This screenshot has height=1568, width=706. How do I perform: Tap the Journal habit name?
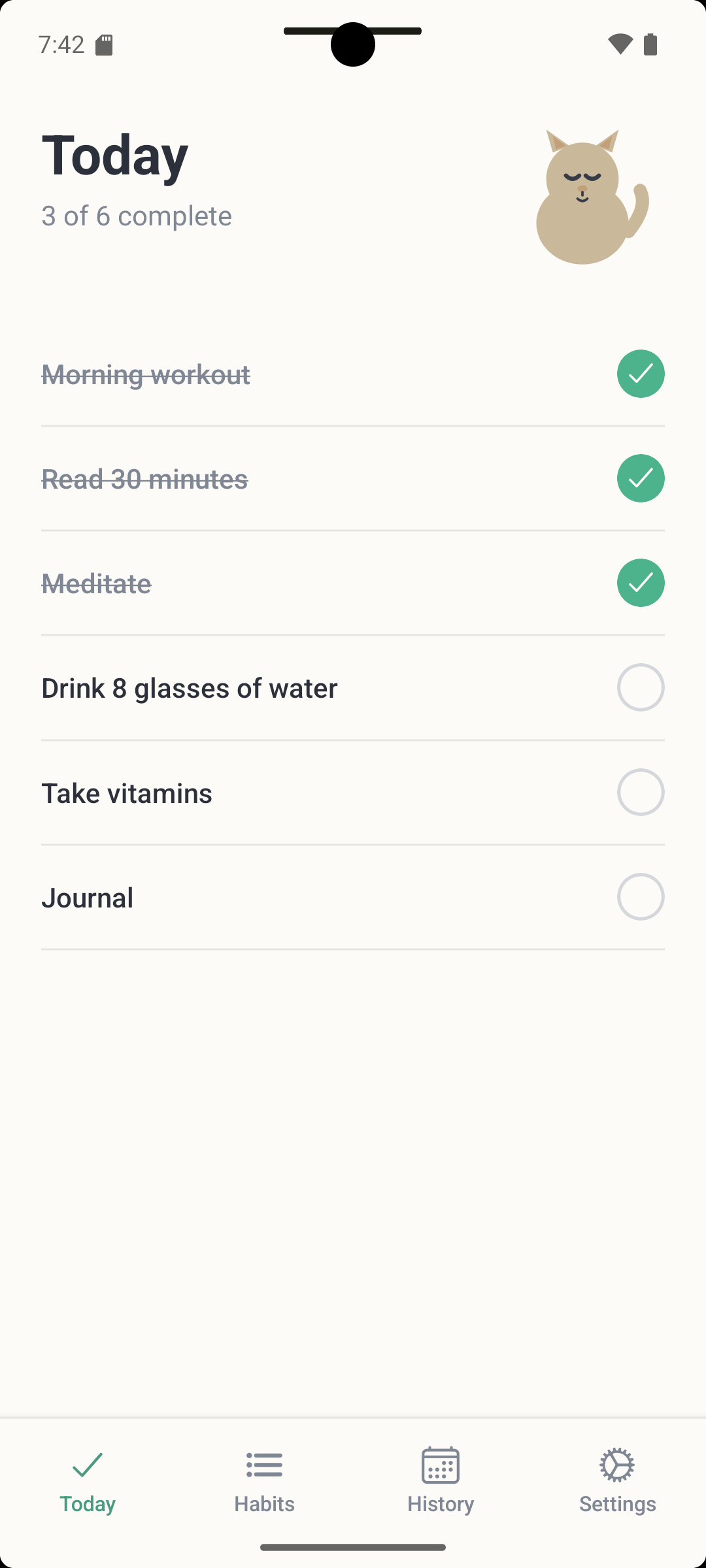click(x=88, y=898)
